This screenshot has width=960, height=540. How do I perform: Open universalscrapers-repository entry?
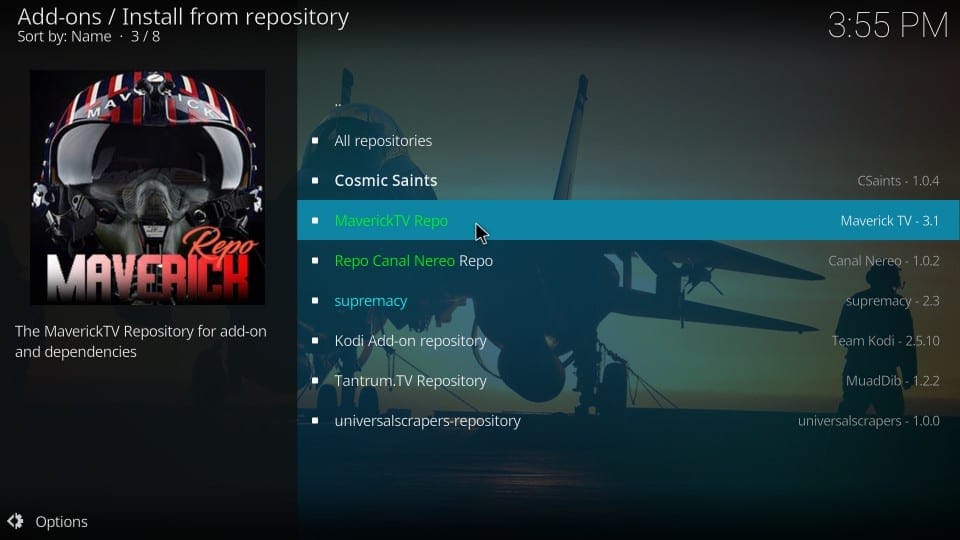point(628,421)
